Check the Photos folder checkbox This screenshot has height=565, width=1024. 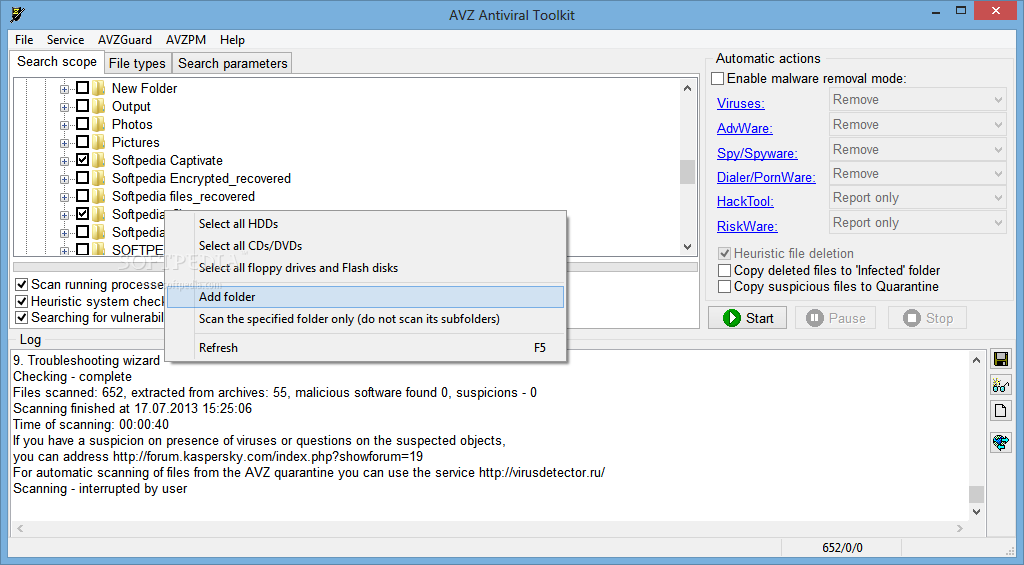click(82, 123)
